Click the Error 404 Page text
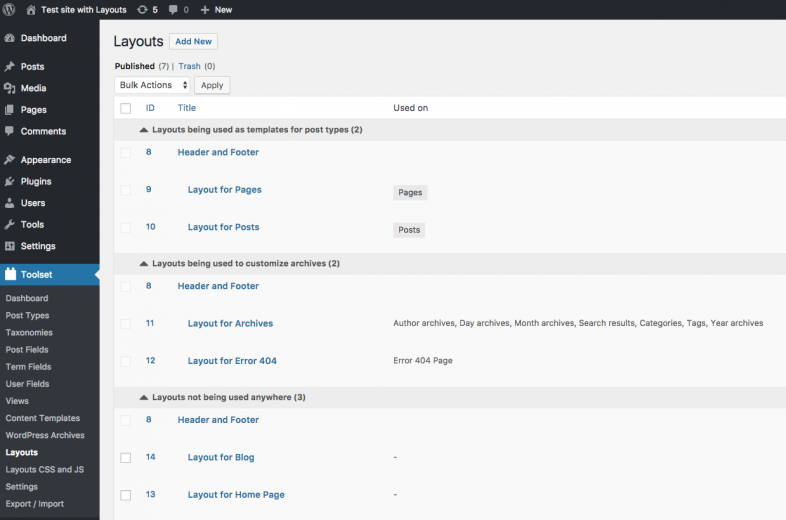The height and width of the screenshot is (520, 786). coord(423,361)
